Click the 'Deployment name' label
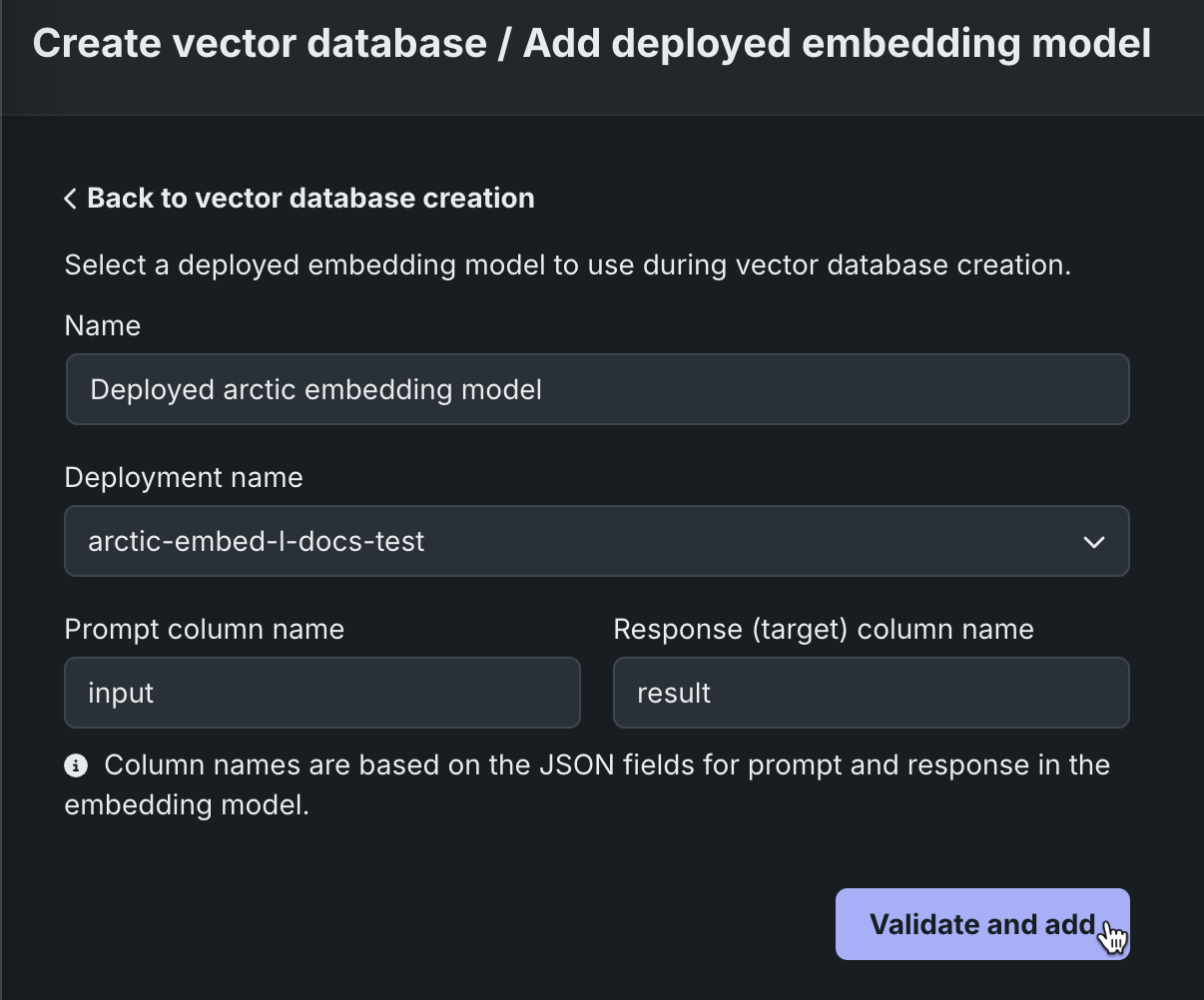The image size is (1204, 1000). click(184, 478)
